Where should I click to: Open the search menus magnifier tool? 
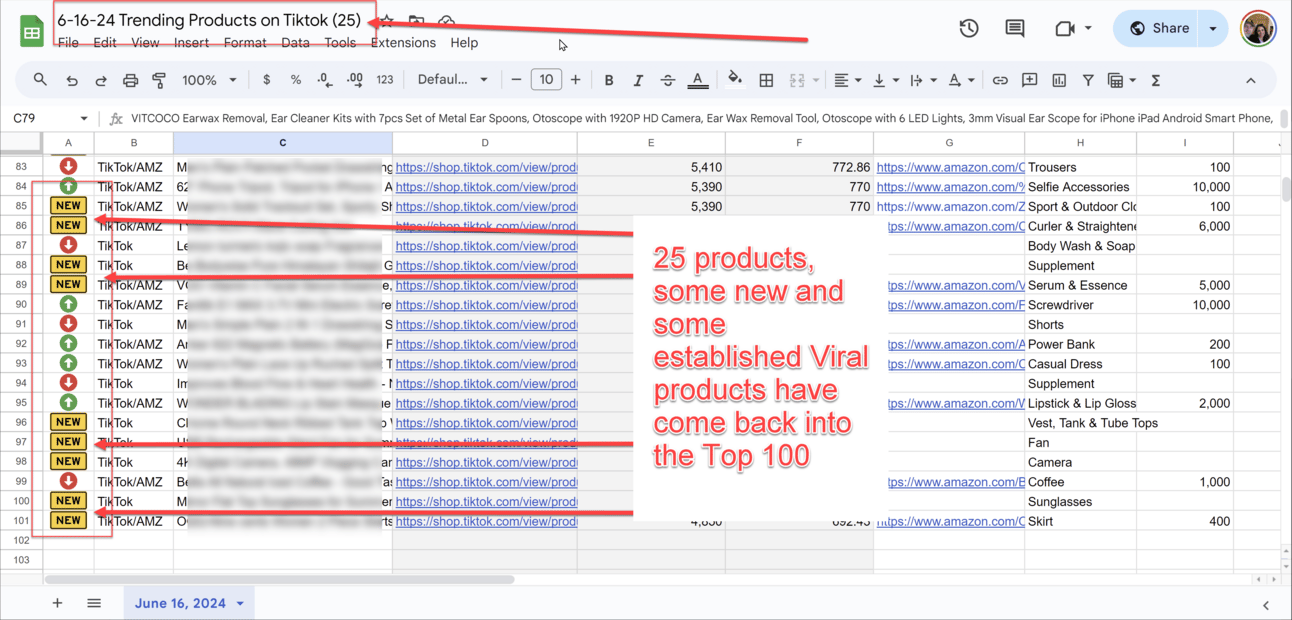coord(40,80)
